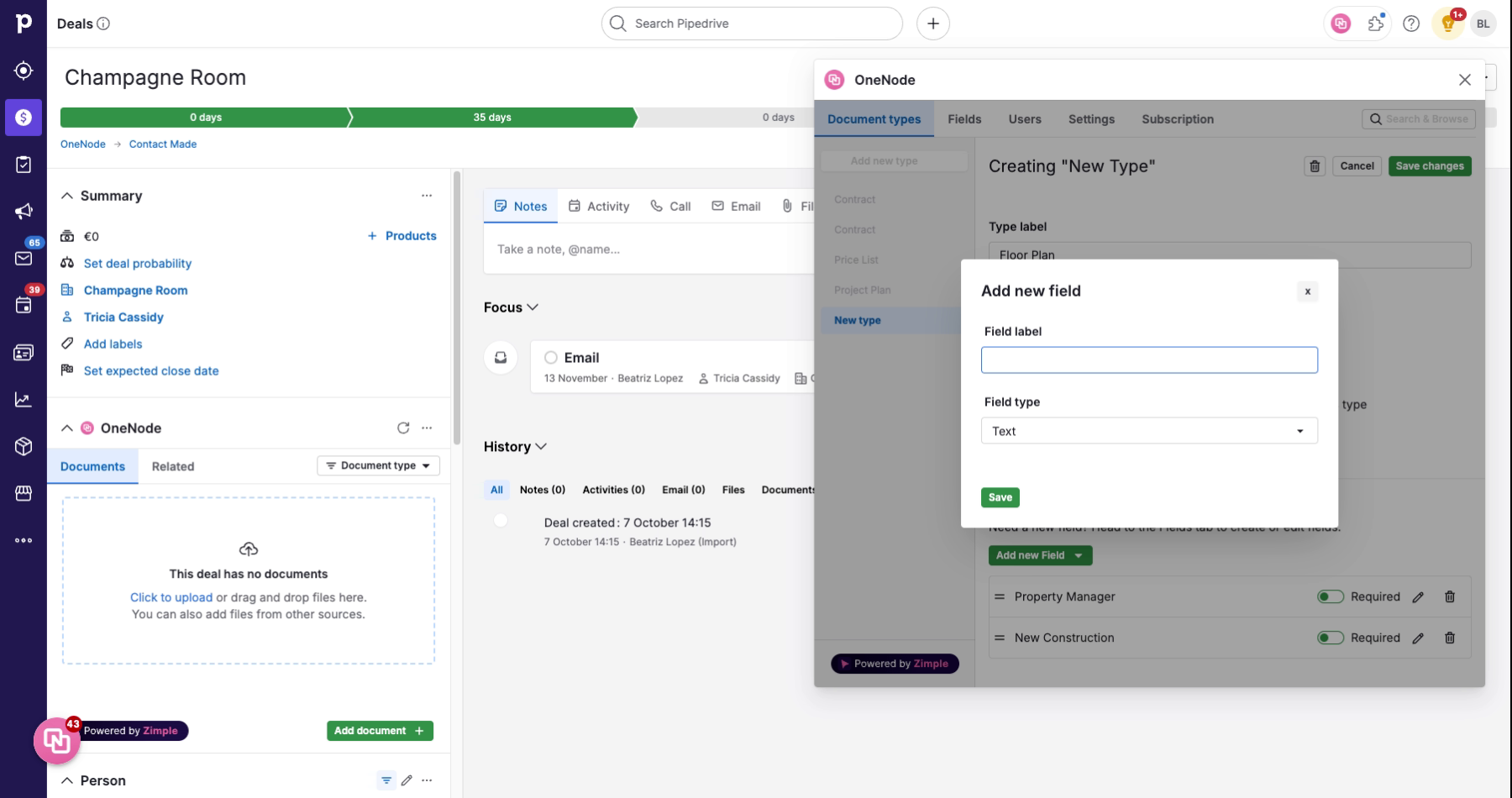Expand the Add new Field dropdown

pyautogui.click(x=1040, y=555)
